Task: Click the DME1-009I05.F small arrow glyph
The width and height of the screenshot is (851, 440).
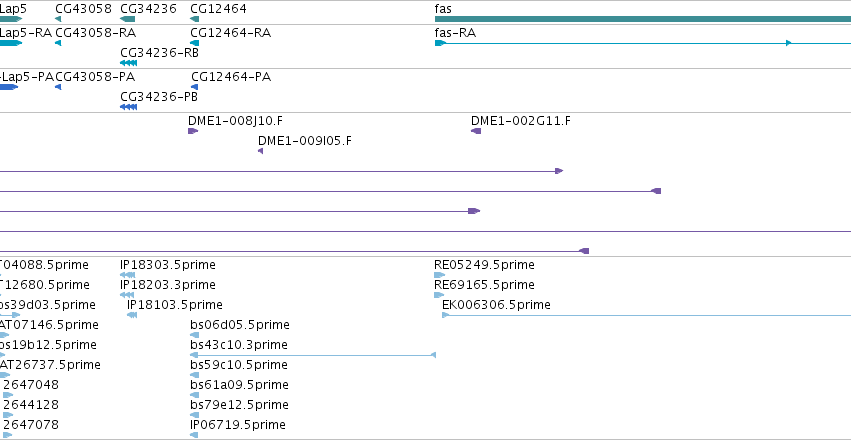Action: pyautogui.click(x=261, y=151)
